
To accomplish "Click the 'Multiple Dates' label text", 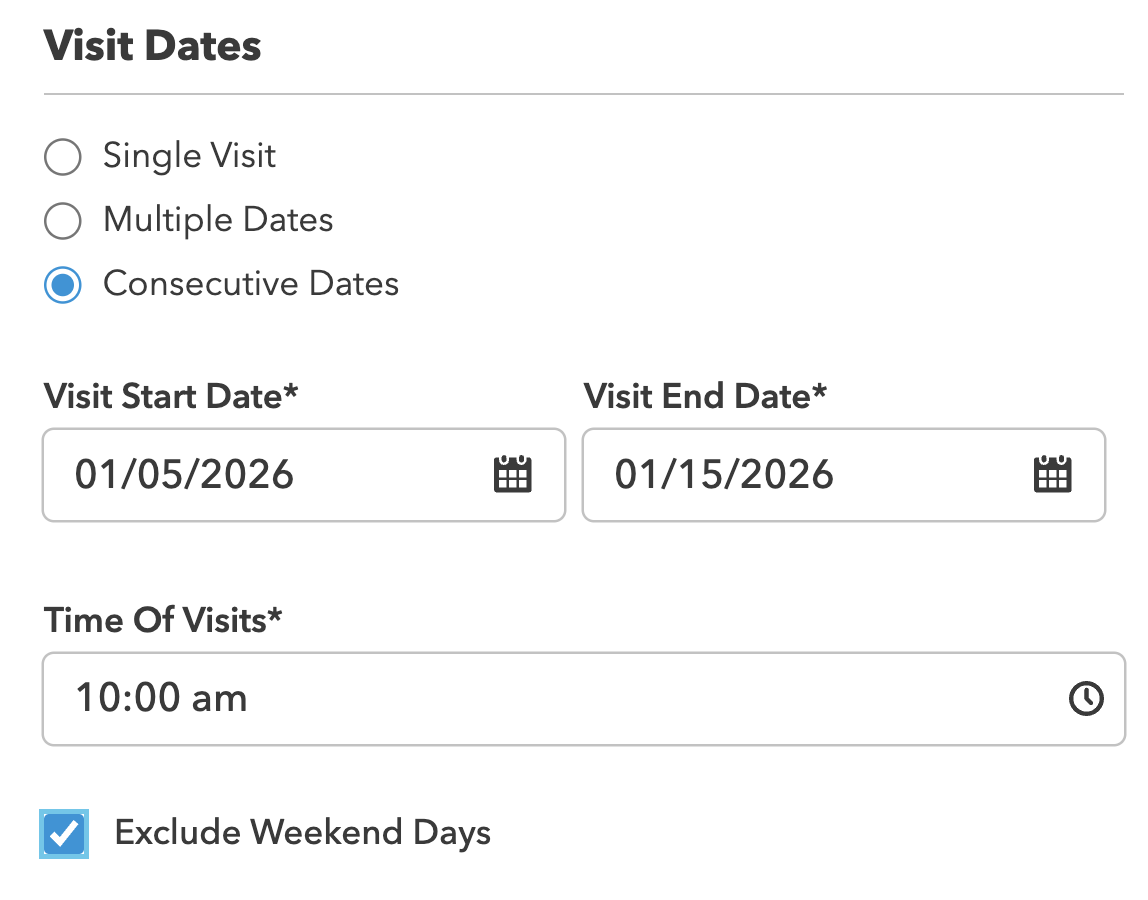I will [218, 220].
